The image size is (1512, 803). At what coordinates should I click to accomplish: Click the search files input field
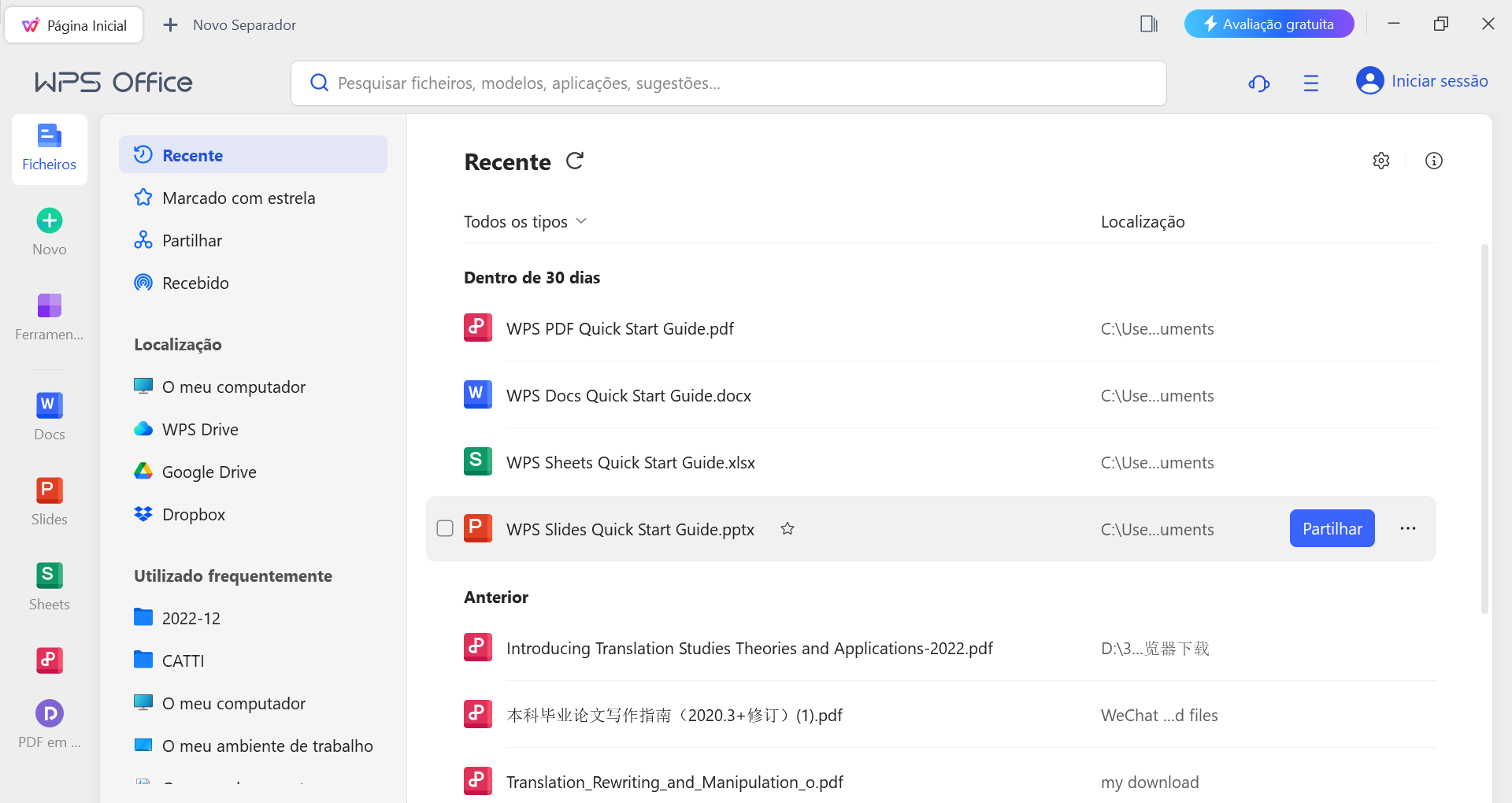click(x=728, y=83)
